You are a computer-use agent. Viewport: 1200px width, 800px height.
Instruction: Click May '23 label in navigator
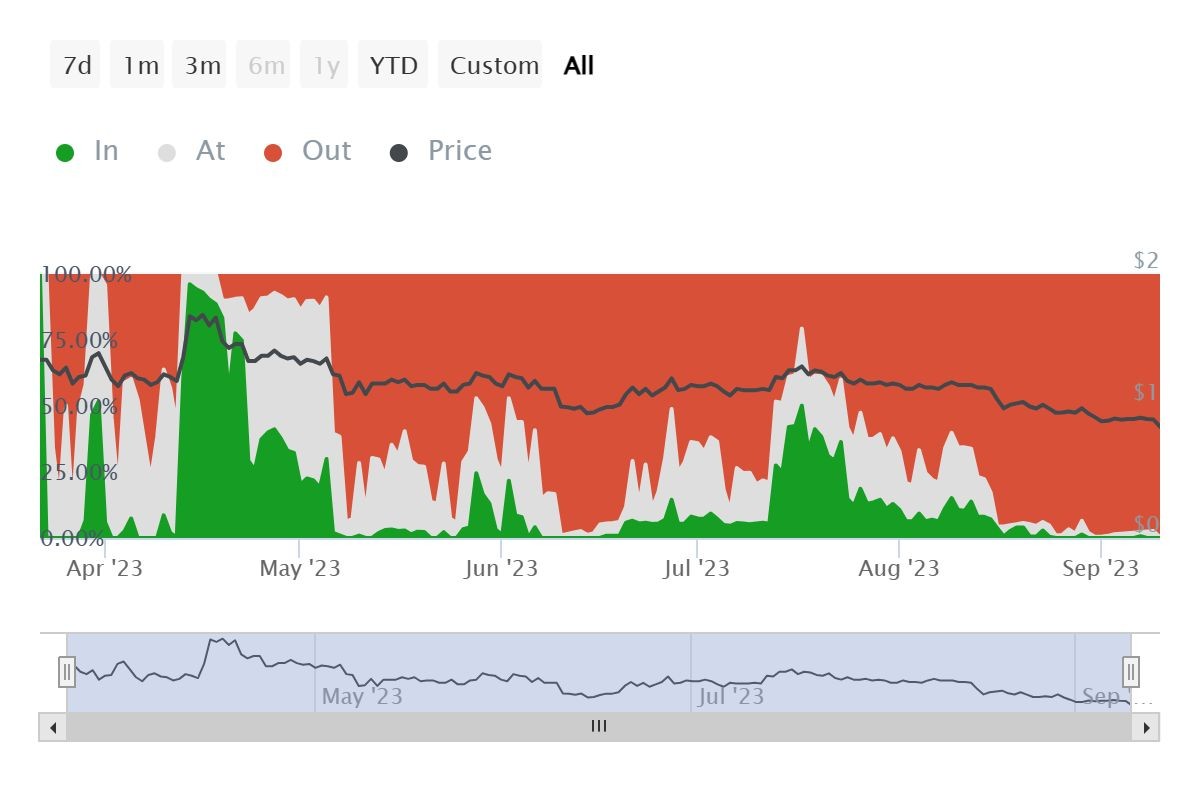point(362,696)
